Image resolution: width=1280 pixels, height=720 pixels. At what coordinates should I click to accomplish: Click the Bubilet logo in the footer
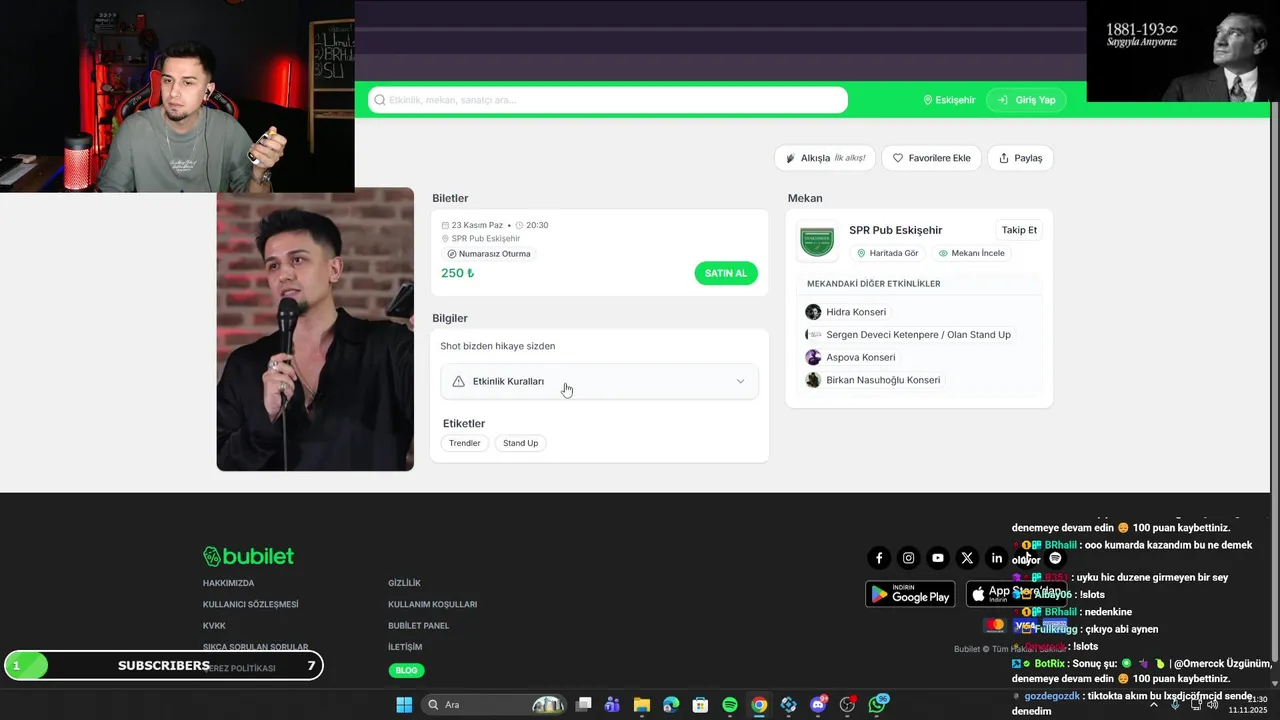[248, 556]
